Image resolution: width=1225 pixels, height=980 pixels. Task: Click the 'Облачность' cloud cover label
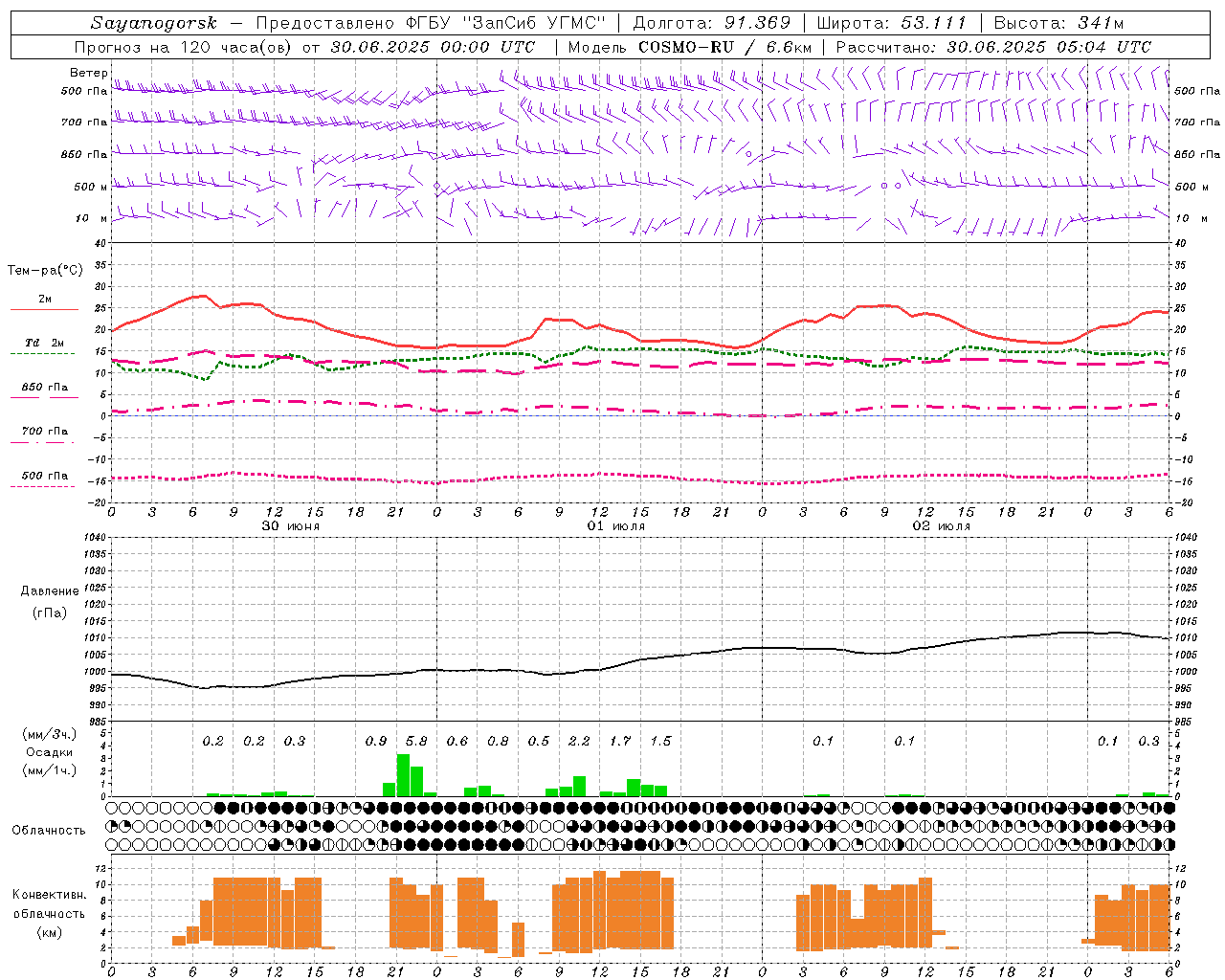pyautogui.click(x=49, y=831)
